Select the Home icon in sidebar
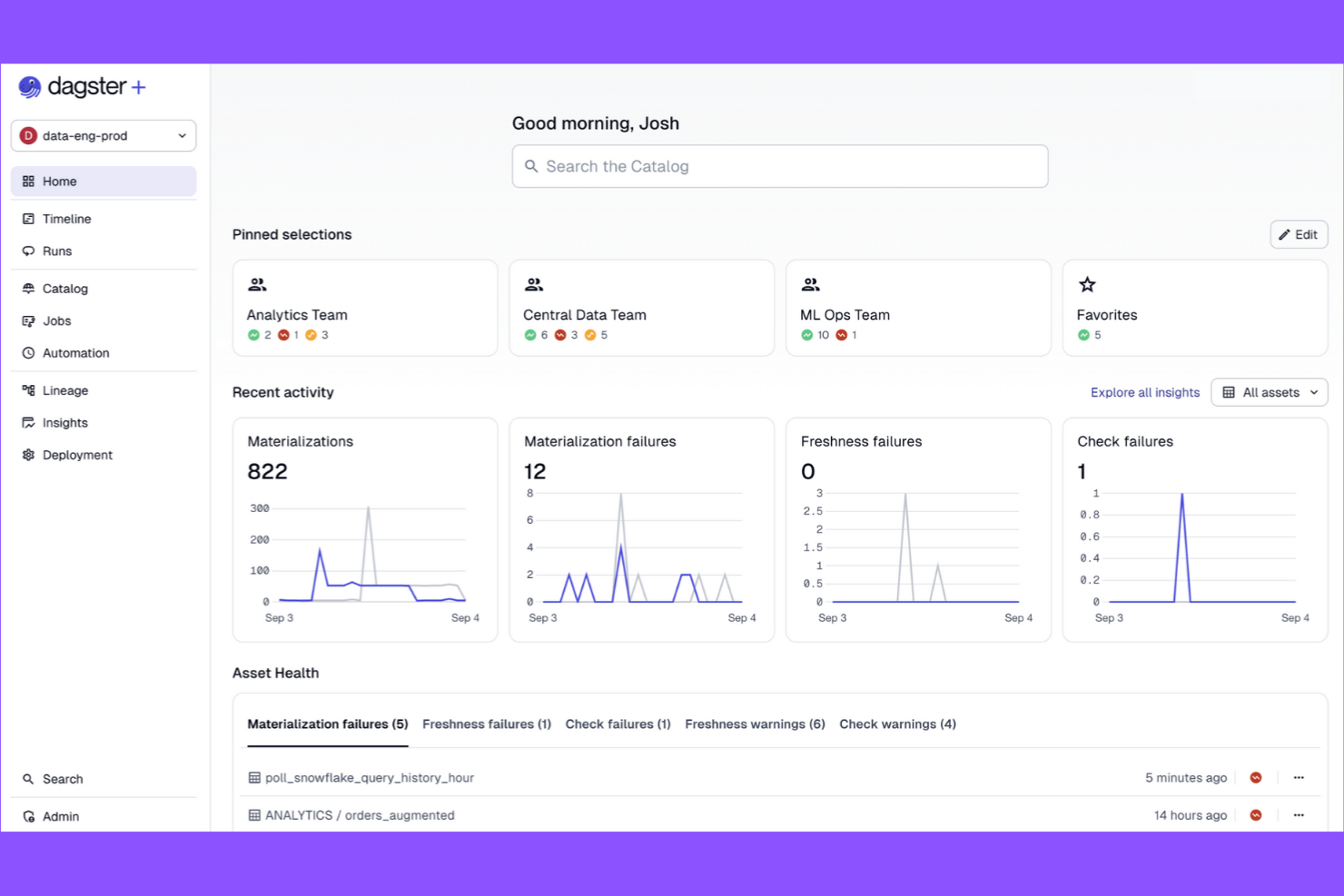 point(28,181)
